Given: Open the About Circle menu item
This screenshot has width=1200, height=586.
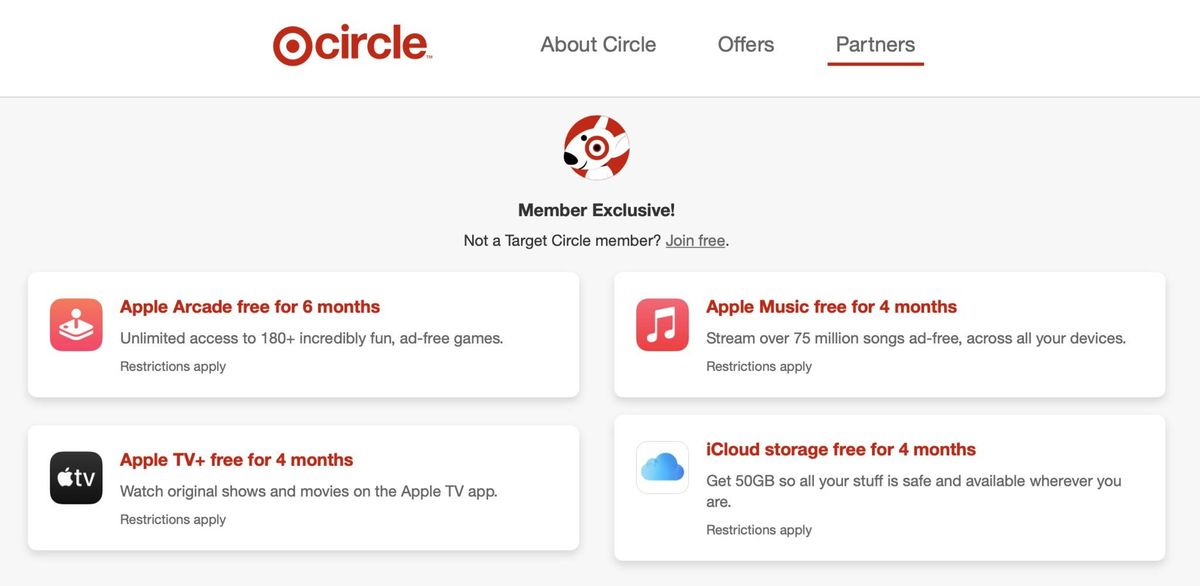Looking at the screenshot, I should 597,44.
